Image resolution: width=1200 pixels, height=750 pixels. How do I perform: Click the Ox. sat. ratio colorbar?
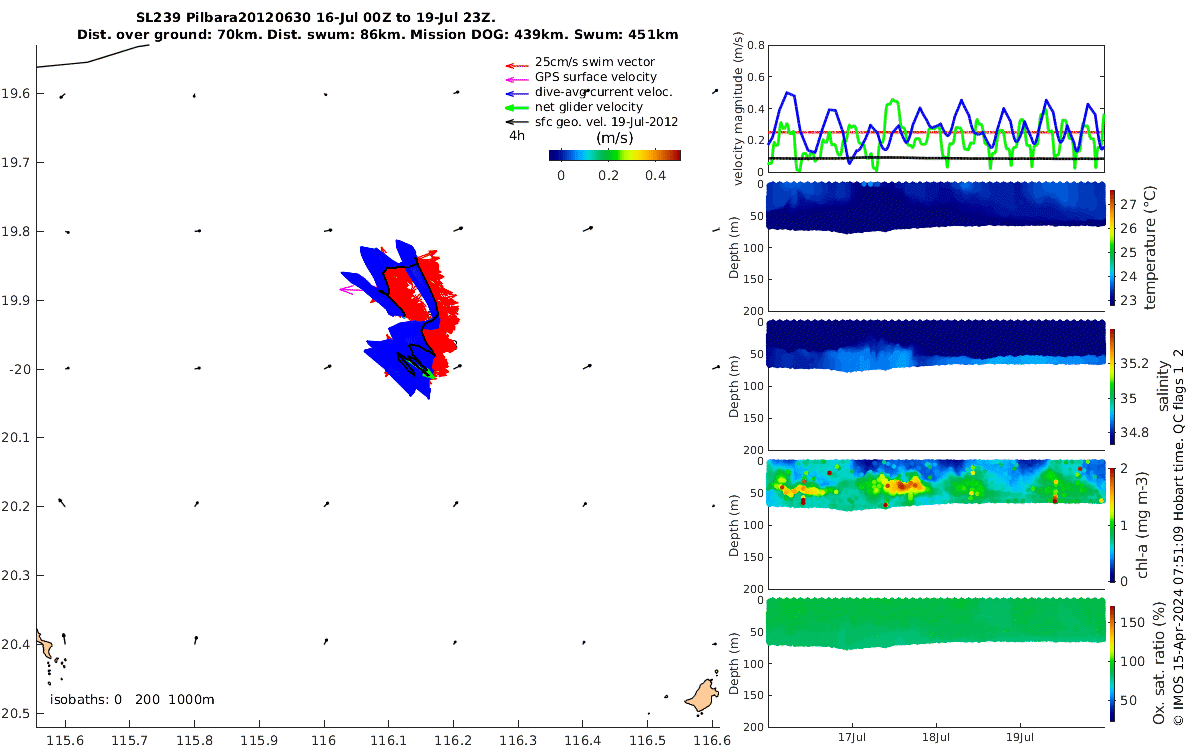[x=1114, y=663]
